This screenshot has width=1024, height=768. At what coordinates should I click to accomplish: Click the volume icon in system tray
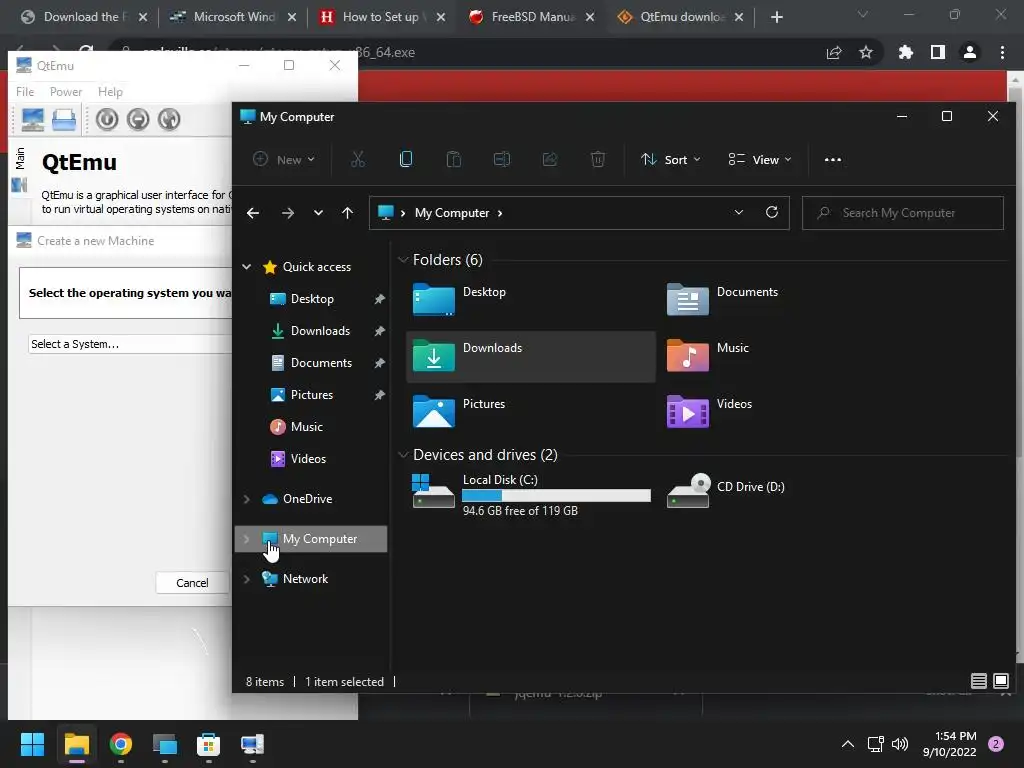(x=900, y=744)
